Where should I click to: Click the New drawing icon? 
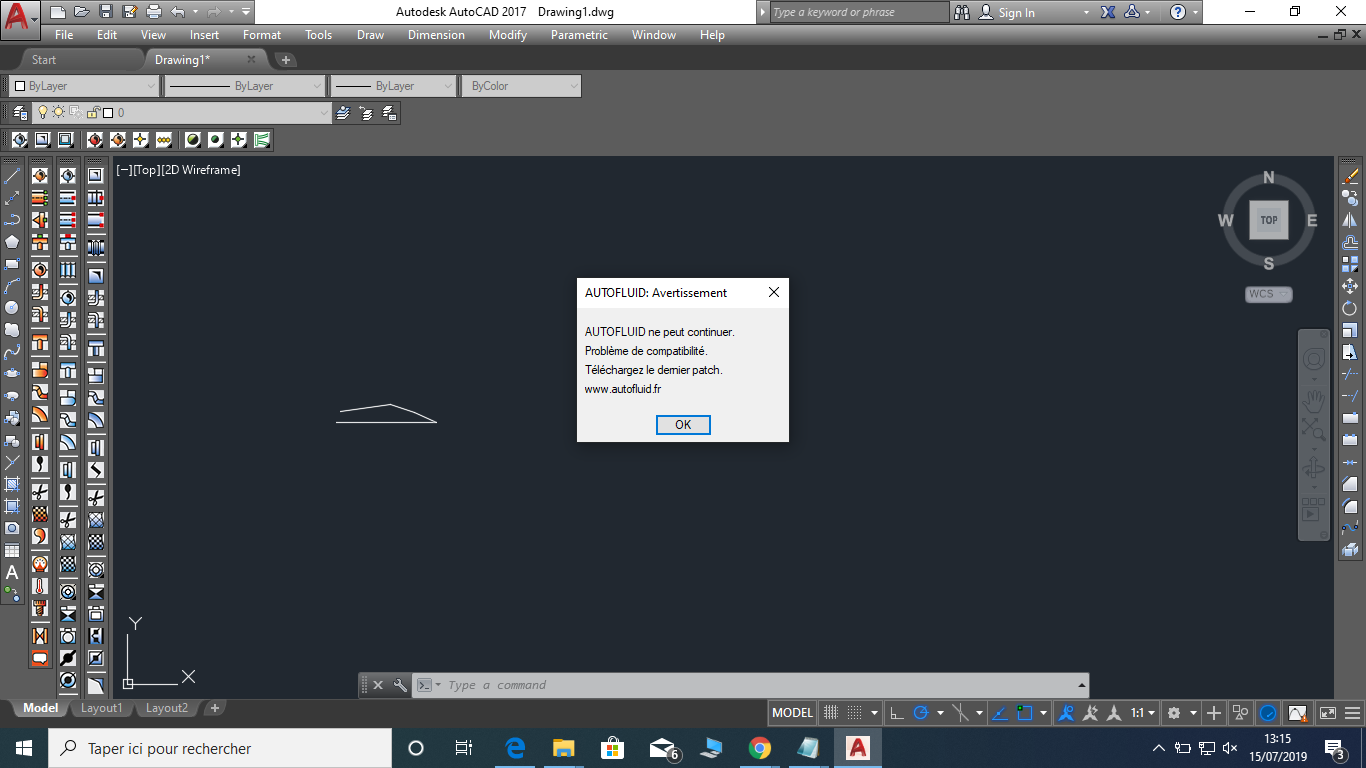click(58, 12)
